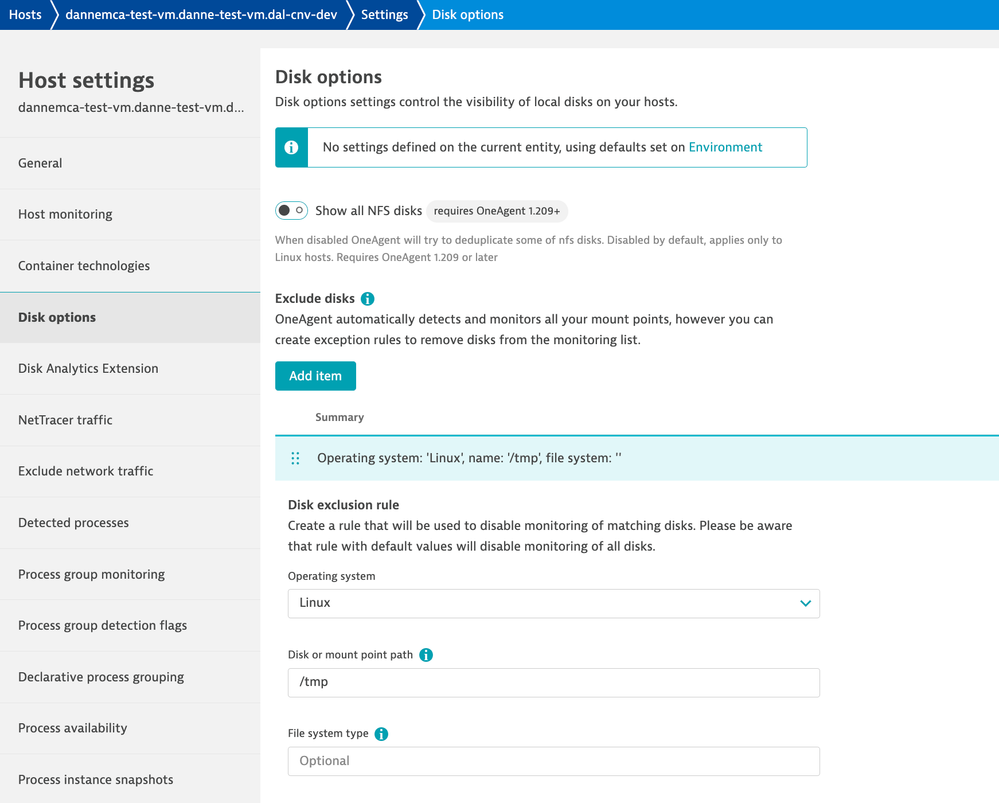This screenshot has height=803, width=999.
Task: Open the dannemca-test-vm host breadcrumb
Action: tap(201, 15)
